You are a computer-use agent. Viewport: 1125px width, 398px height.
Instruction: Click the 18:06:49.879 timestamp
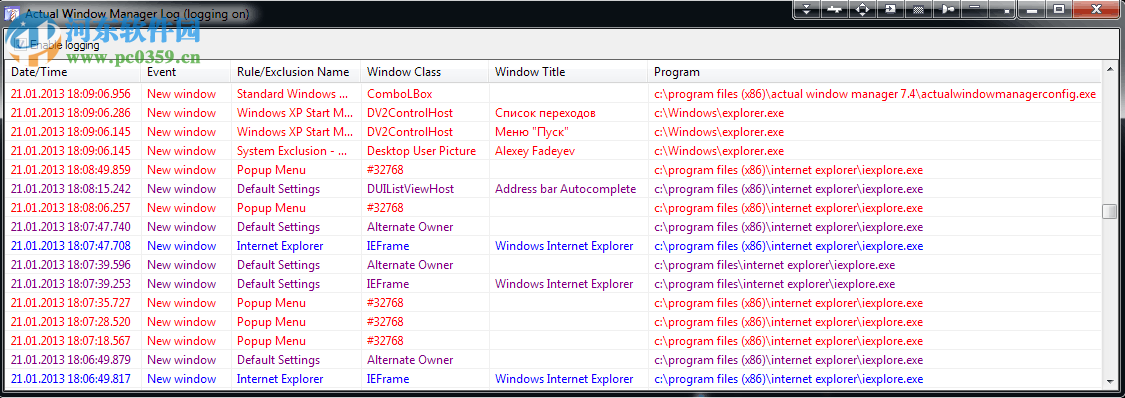(x=71, y=360)
